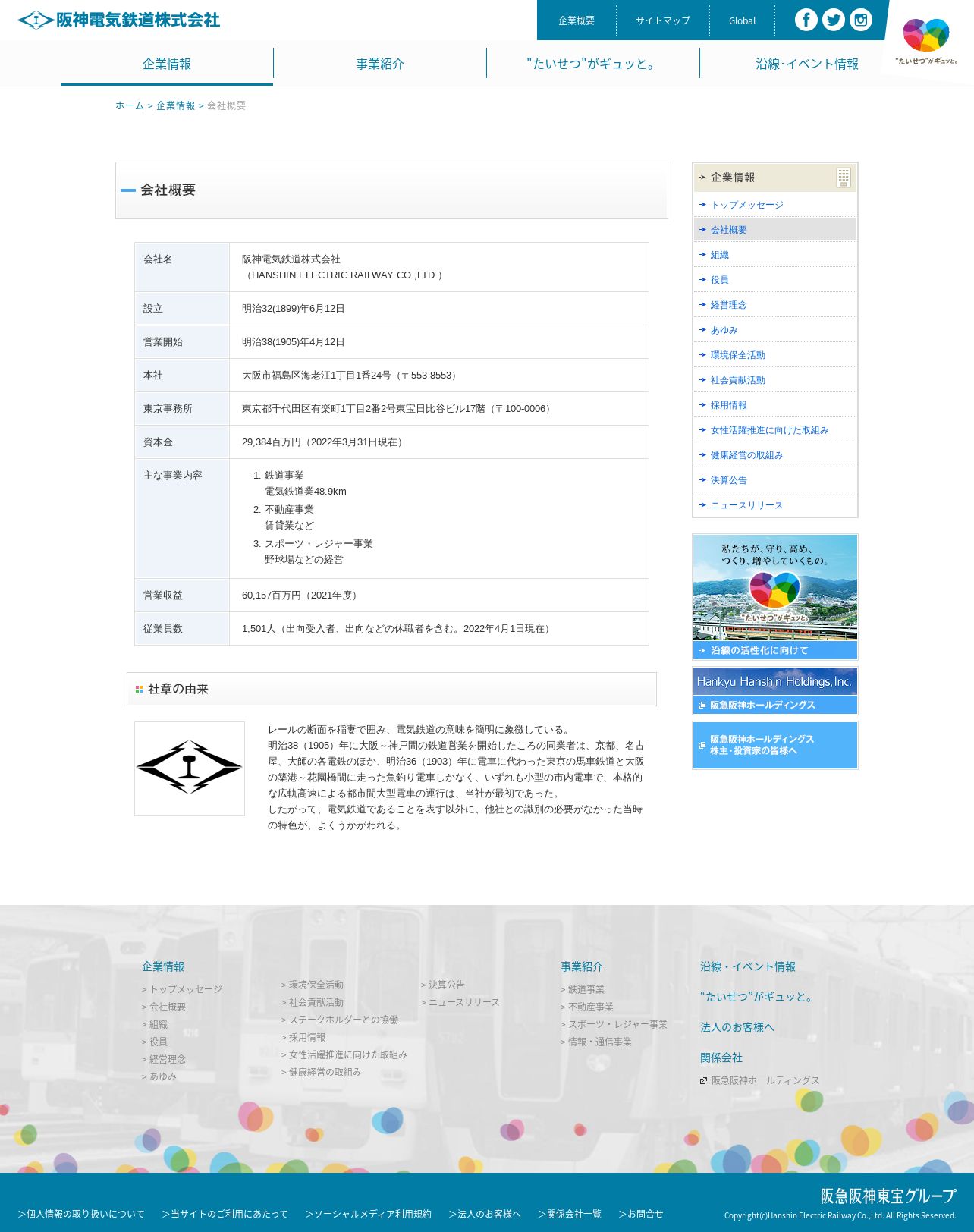974x1232 pixels.
Task: Open 環境保全活動 in sidebar menu
Action: pyautogui.click(x=774, y=355)
